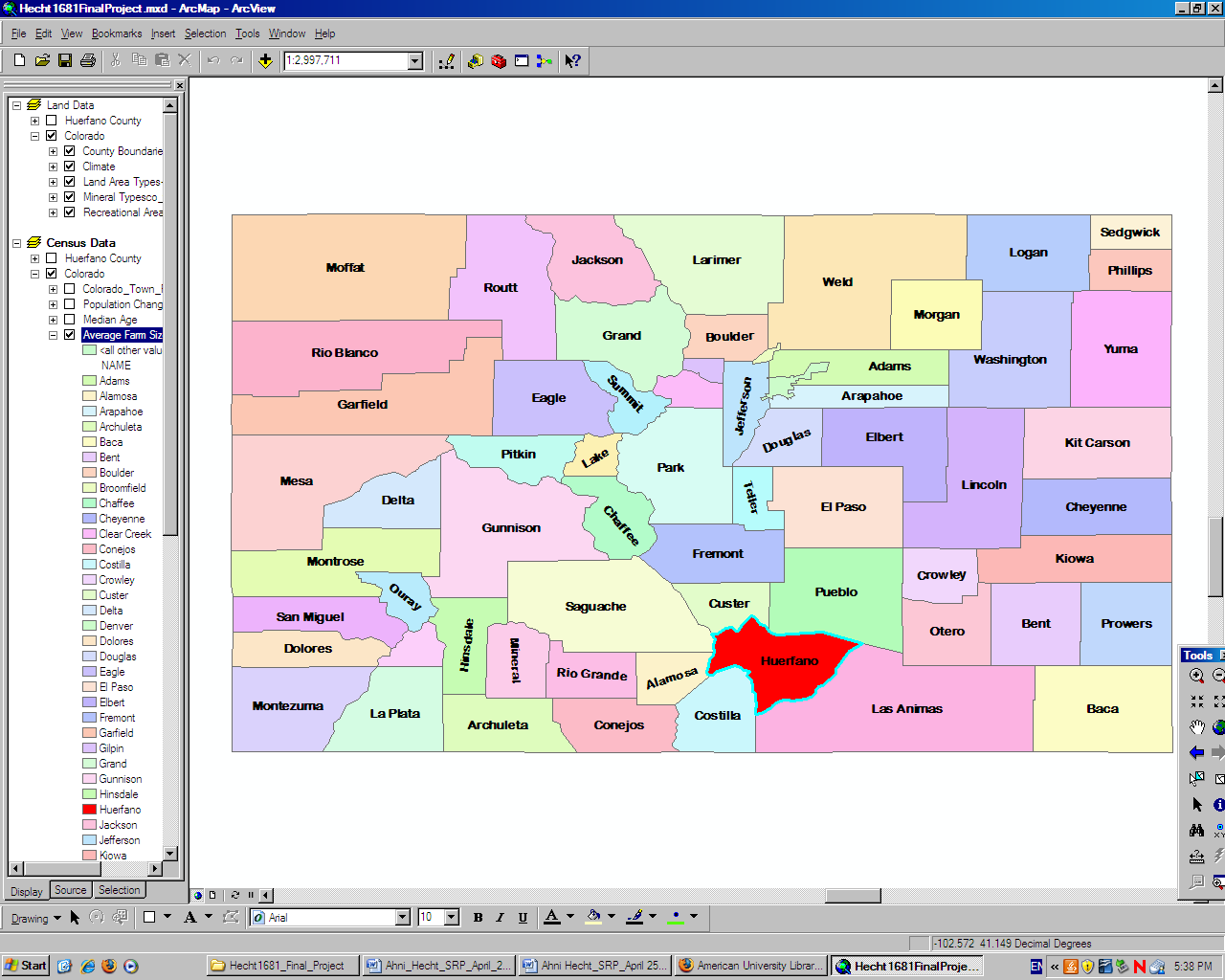Select the Pan hand tool
Screen dimensions: 1225x980
click(x=1196, y=727)
